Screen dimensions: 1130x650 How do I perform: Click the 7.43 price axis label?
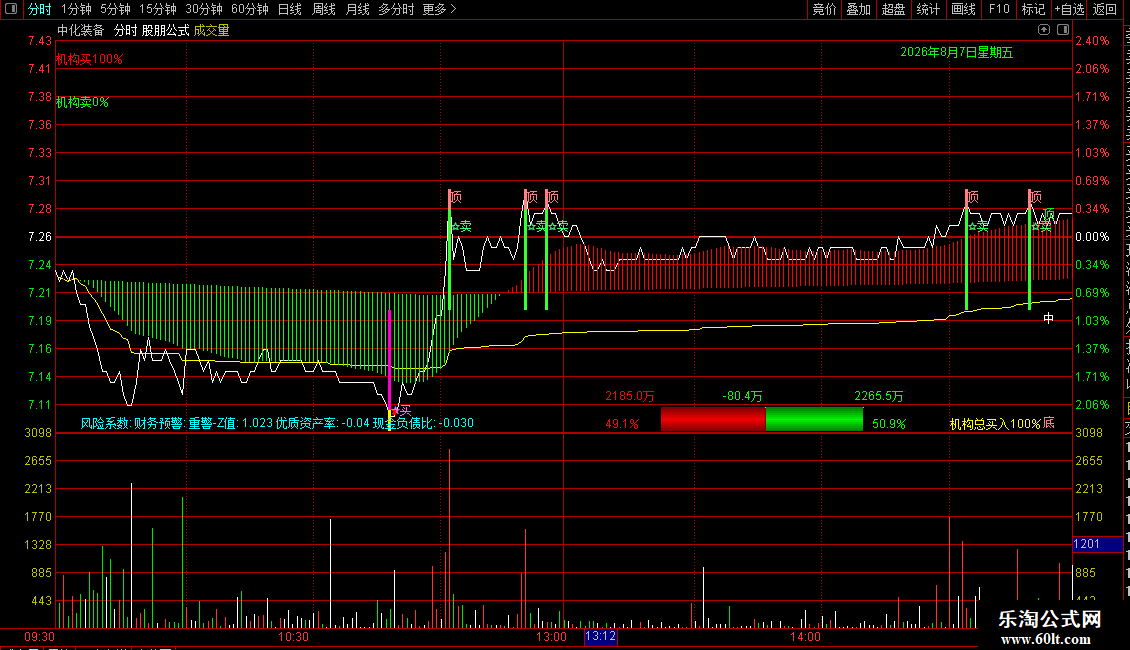pyautogui.click(x=40, y=40)
